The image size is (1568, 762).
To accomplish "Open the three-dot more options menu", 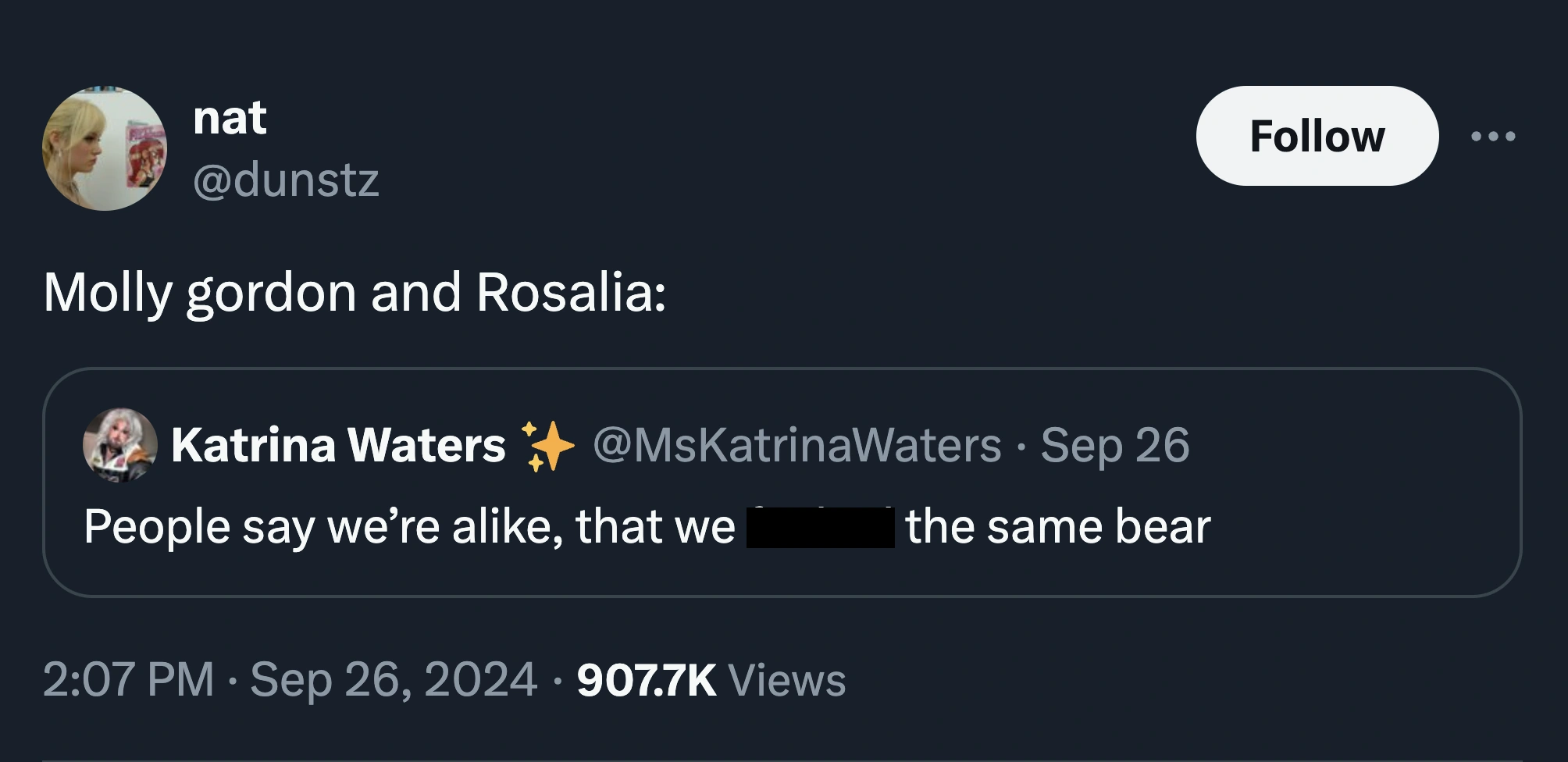I will click(x=1493, y=137).
